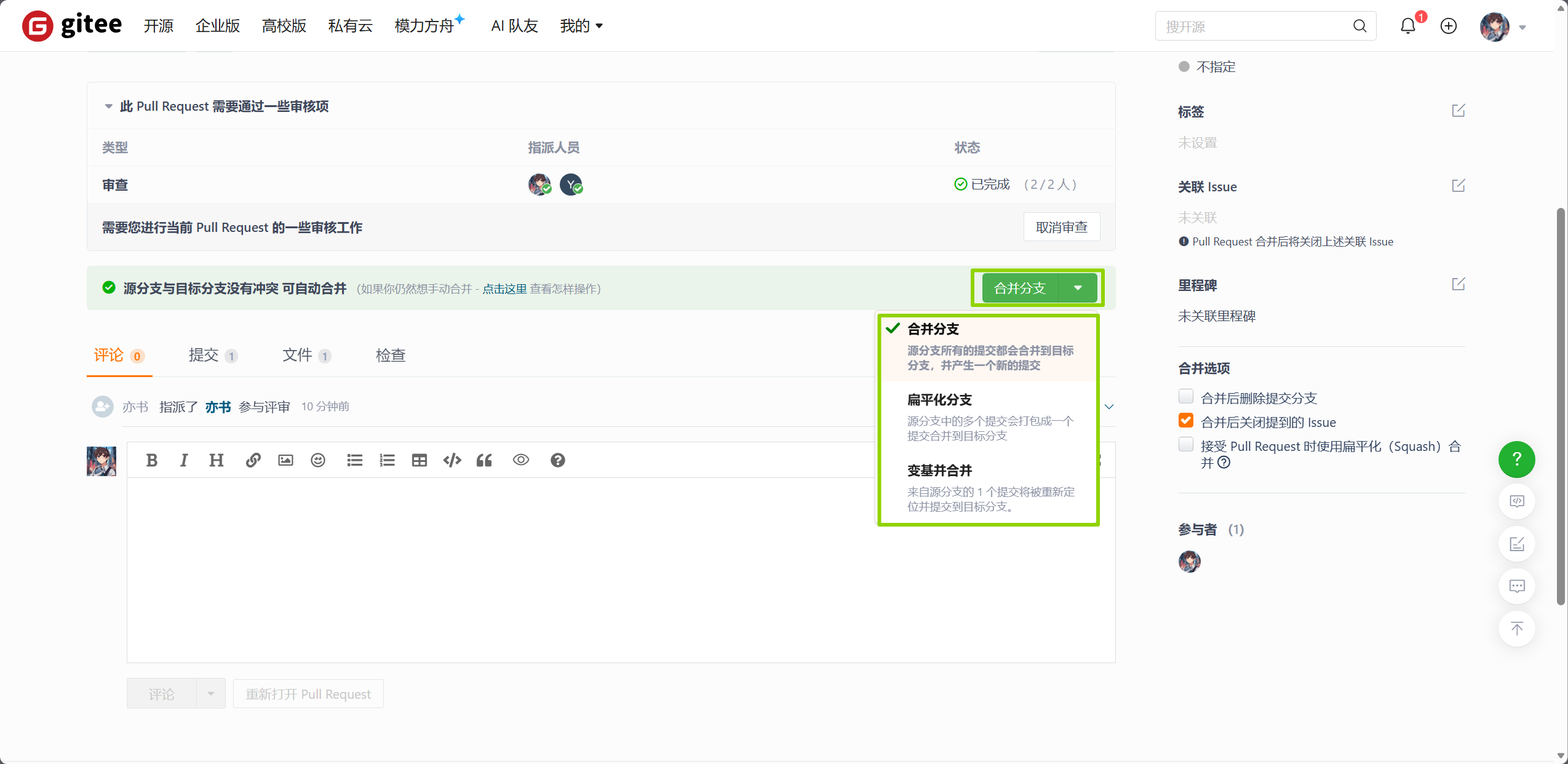The height and width of the screenshot is (764, 1568).
Task: Collapse the 审核项 review section
Action: coord(108,106)
